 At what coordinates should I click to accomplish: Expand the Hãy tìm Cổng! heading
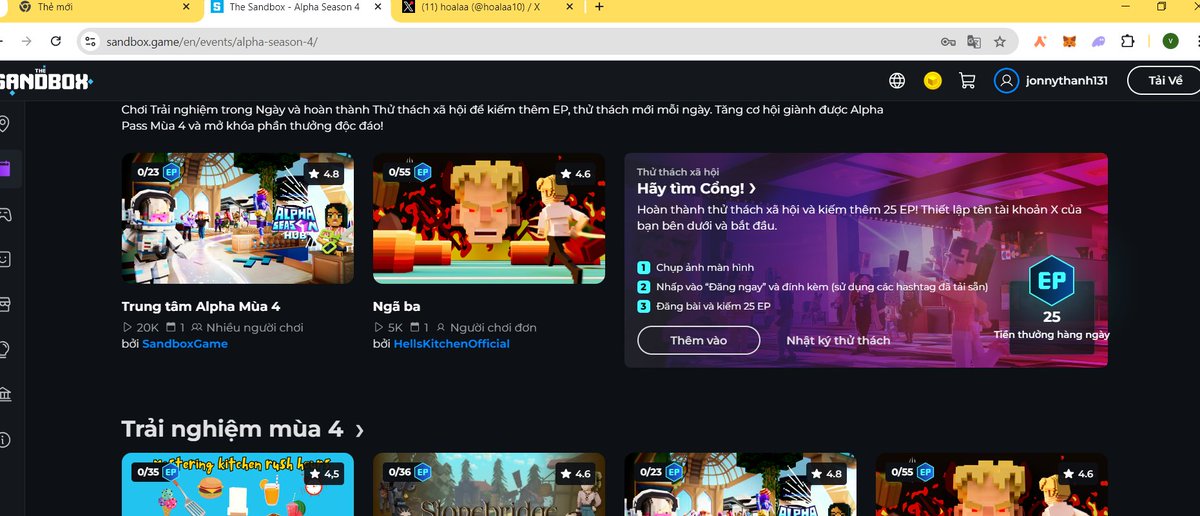pyautogui.click(x=697, y=188)
